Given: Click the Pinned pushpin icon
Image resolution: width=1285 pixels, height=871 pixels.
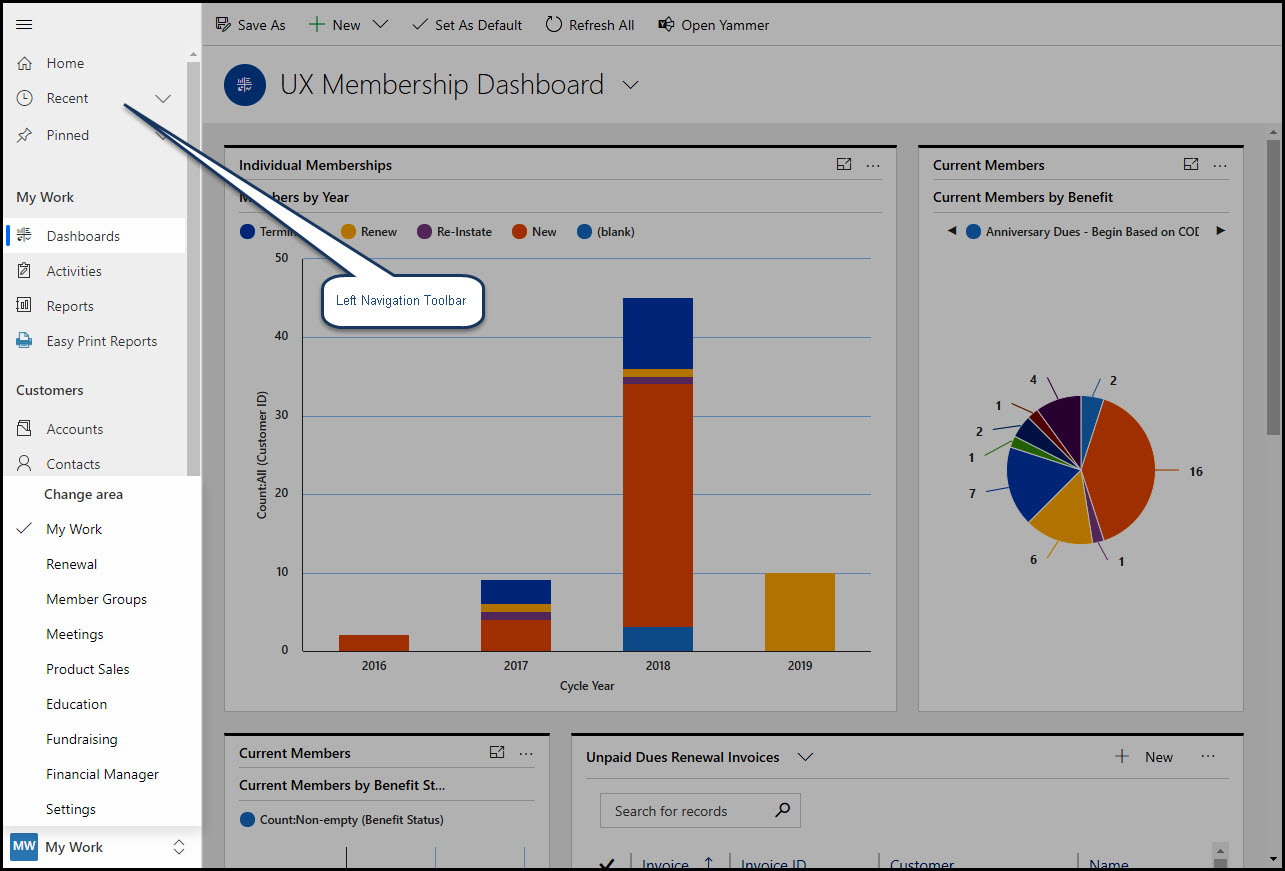Looking at the screenshot, I should click(24, 134).
